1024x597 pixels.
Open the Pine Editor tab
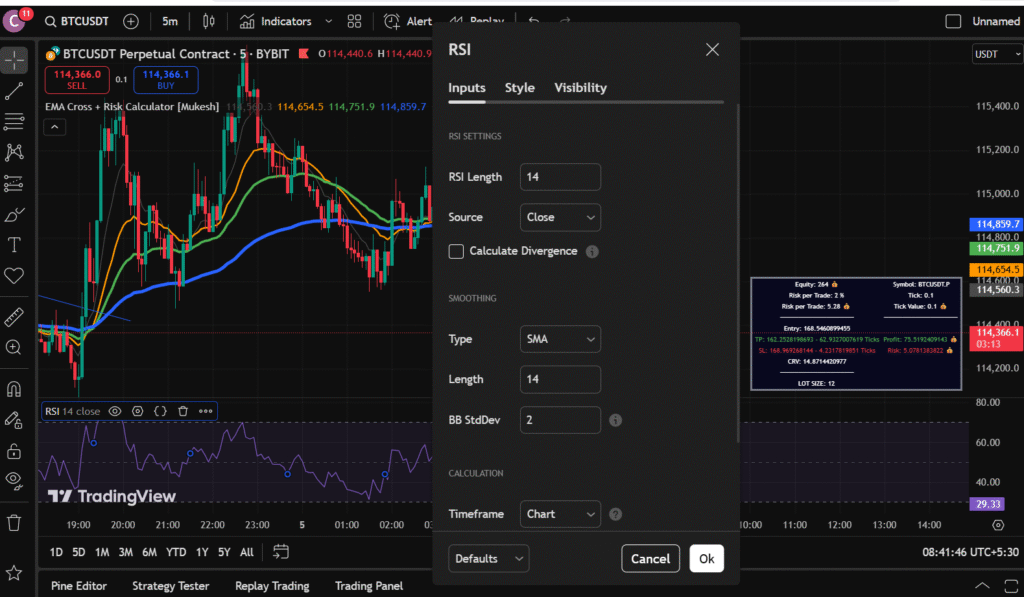coord(79,586)
